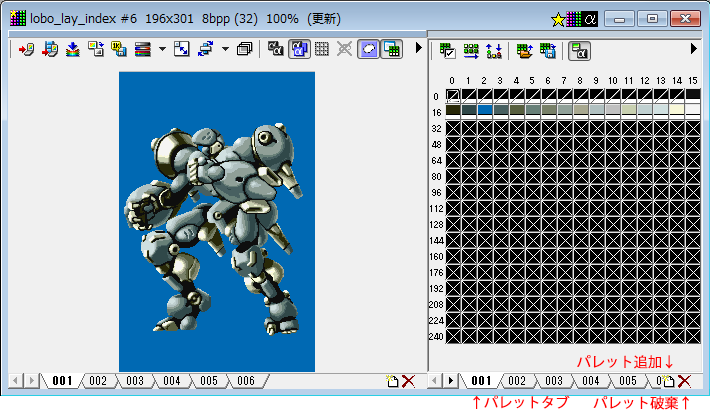
Task: Click the alpha symbol icon in title bar
Action: pyautogui.click(x=590, y=19)
